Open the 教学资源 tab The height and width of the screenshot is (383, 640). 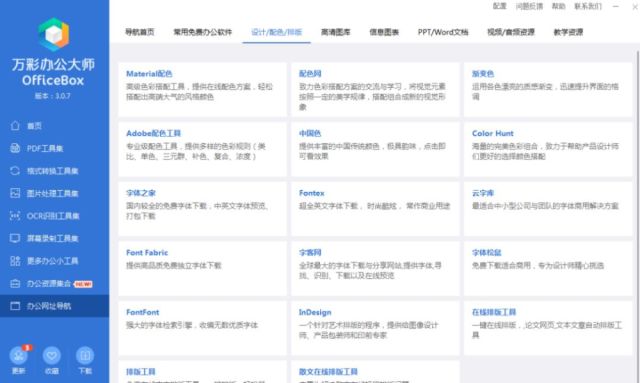(x=568, y=32)
